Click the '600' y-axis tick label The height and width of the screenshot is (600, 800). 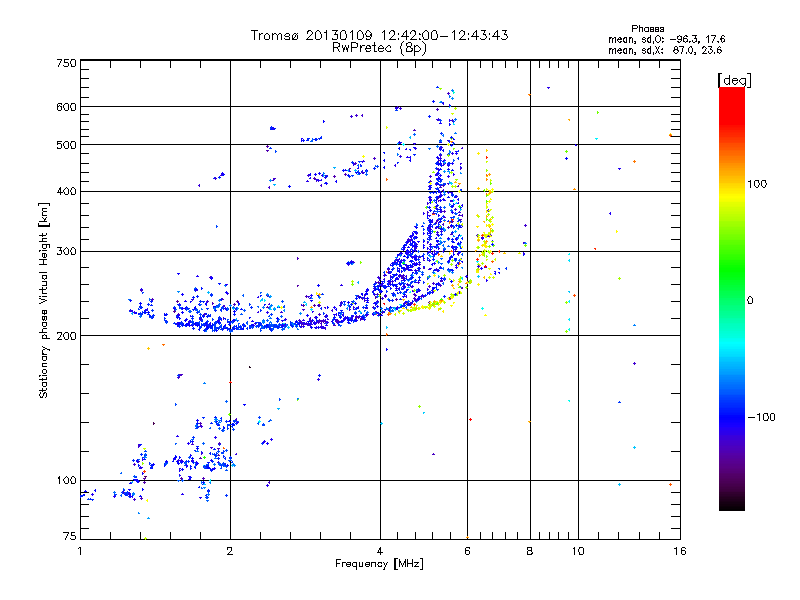66,107
